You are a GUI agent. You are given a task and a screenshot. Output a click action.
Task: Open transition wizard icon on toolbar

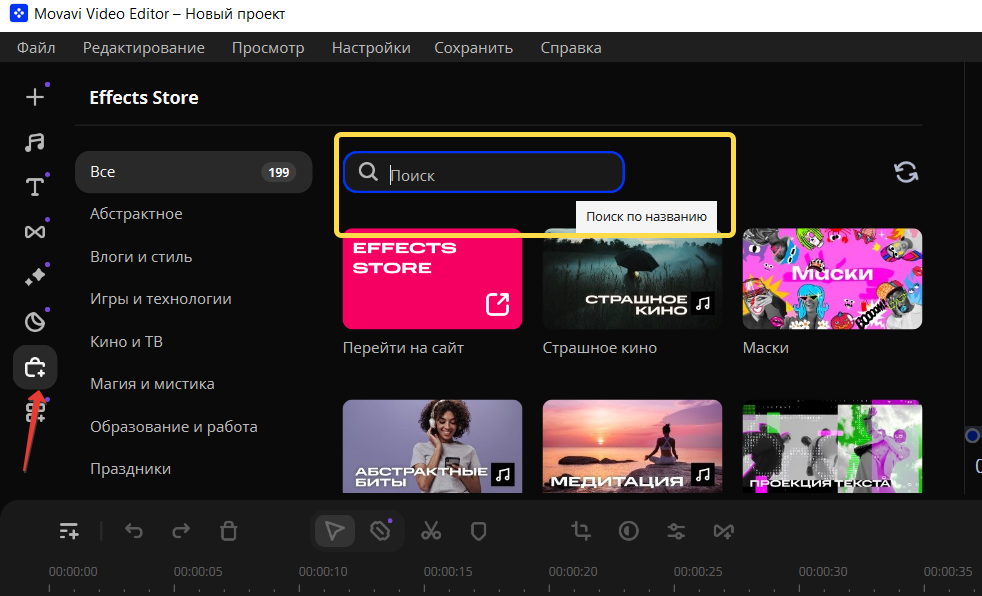click(723, 531)
